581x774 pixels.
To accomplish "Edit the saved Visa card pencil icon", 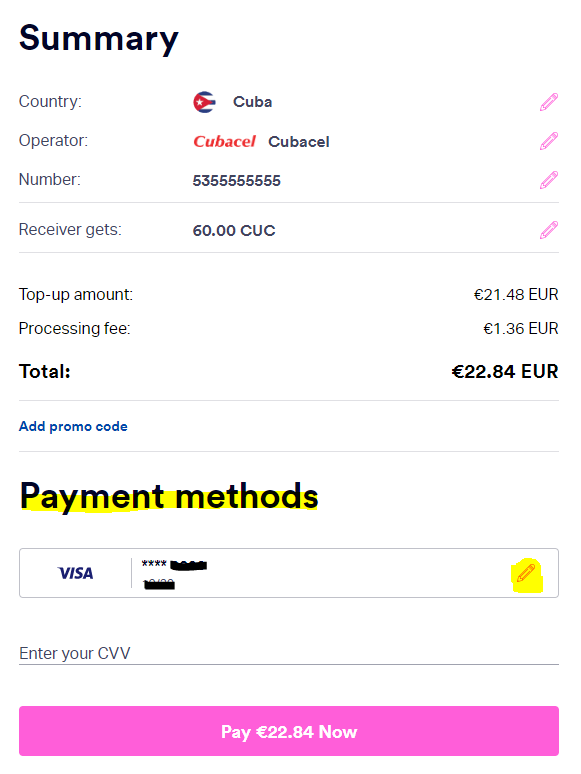I will (526, 573).
